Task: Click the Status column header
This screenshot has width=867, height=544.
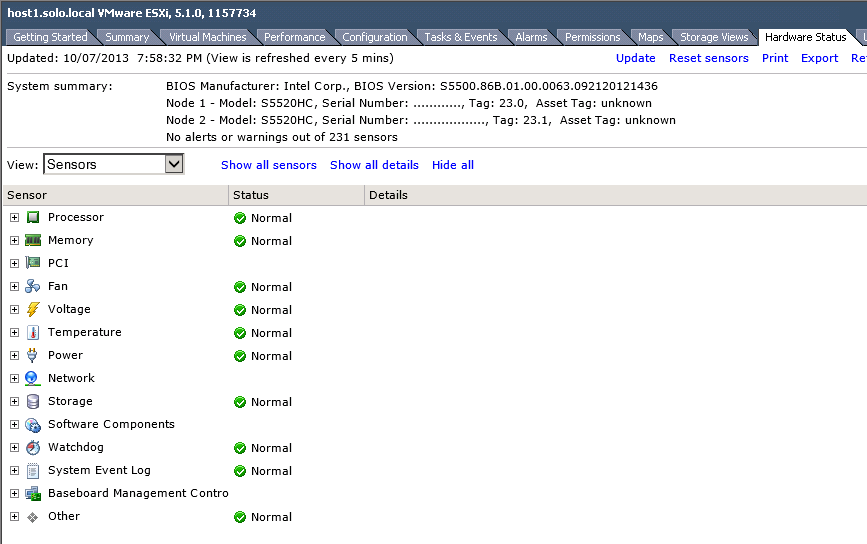Action: 296,195
